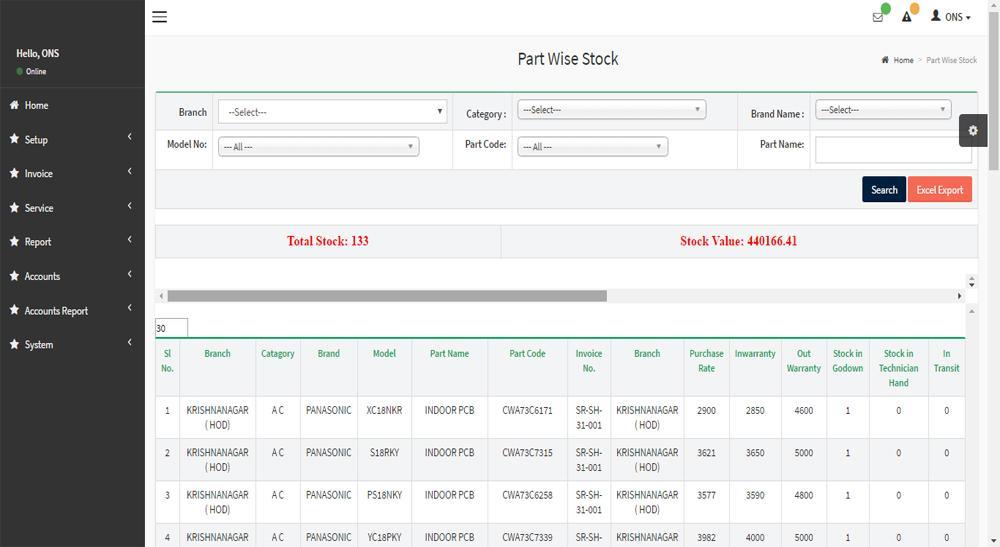Click the Excel Export button
The width and height of the screenshot is (1000, 547).
939,190
